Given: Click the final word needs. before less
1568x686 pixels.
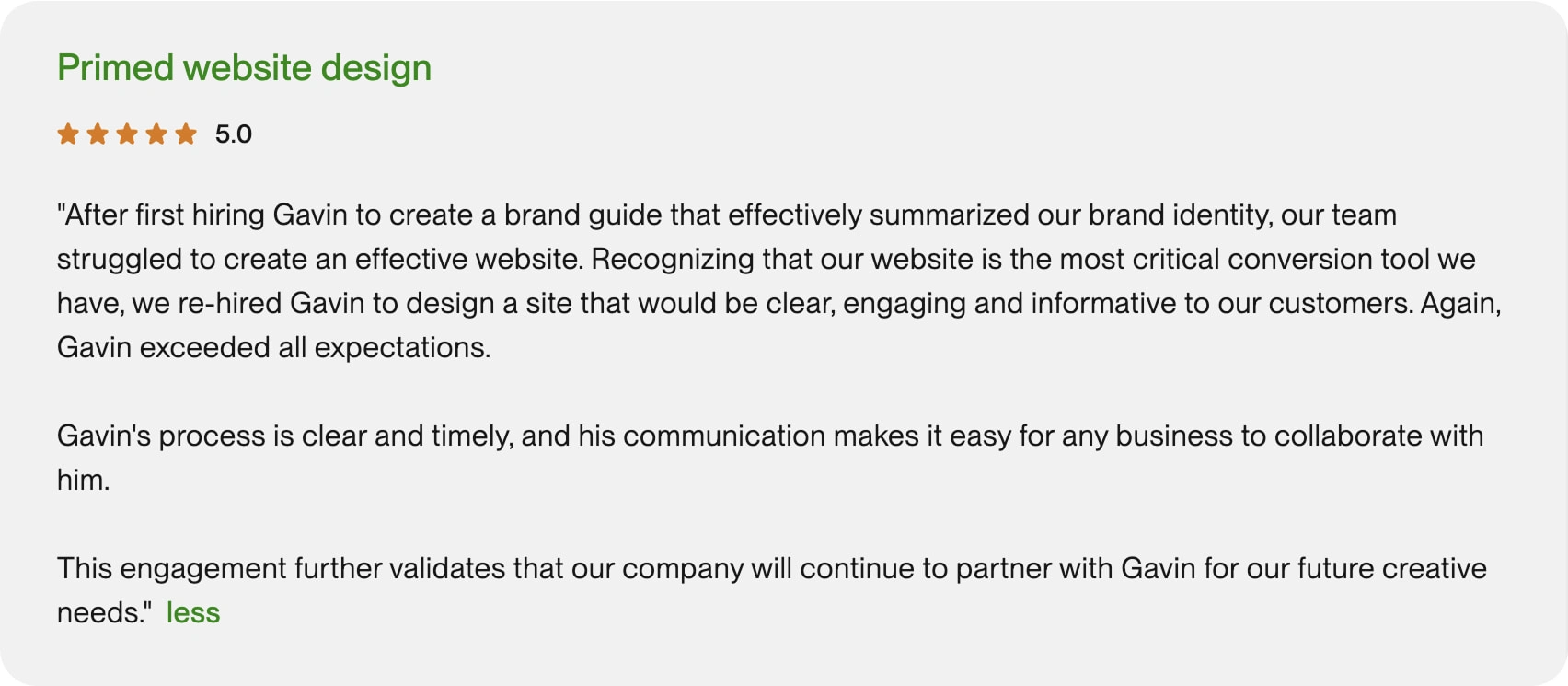Looking at the screenshot, I should (x=102, y=613).
